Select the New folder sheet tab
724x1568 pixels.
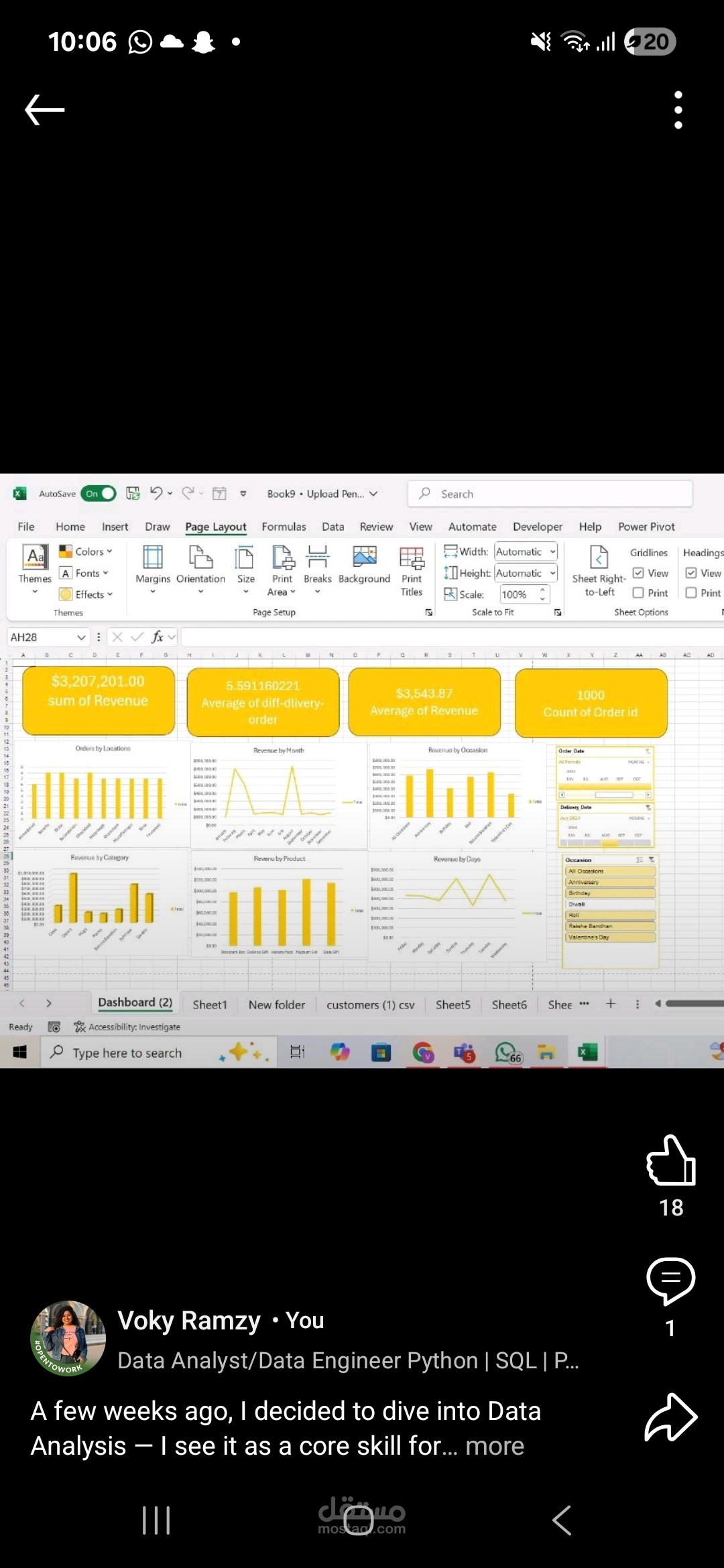[277, 1004]
